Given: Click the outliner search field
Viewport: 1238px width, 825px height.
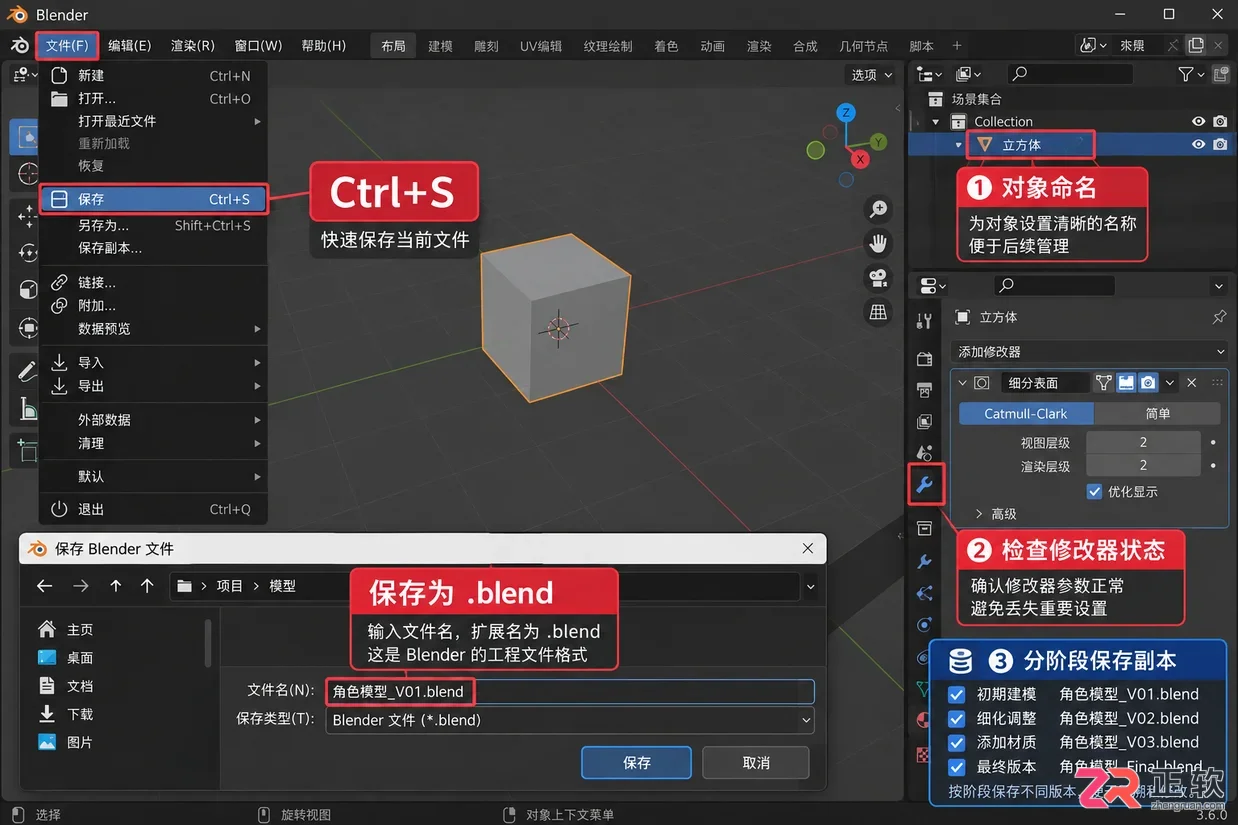Looking at the screenshot, I should click(1069, 74).
